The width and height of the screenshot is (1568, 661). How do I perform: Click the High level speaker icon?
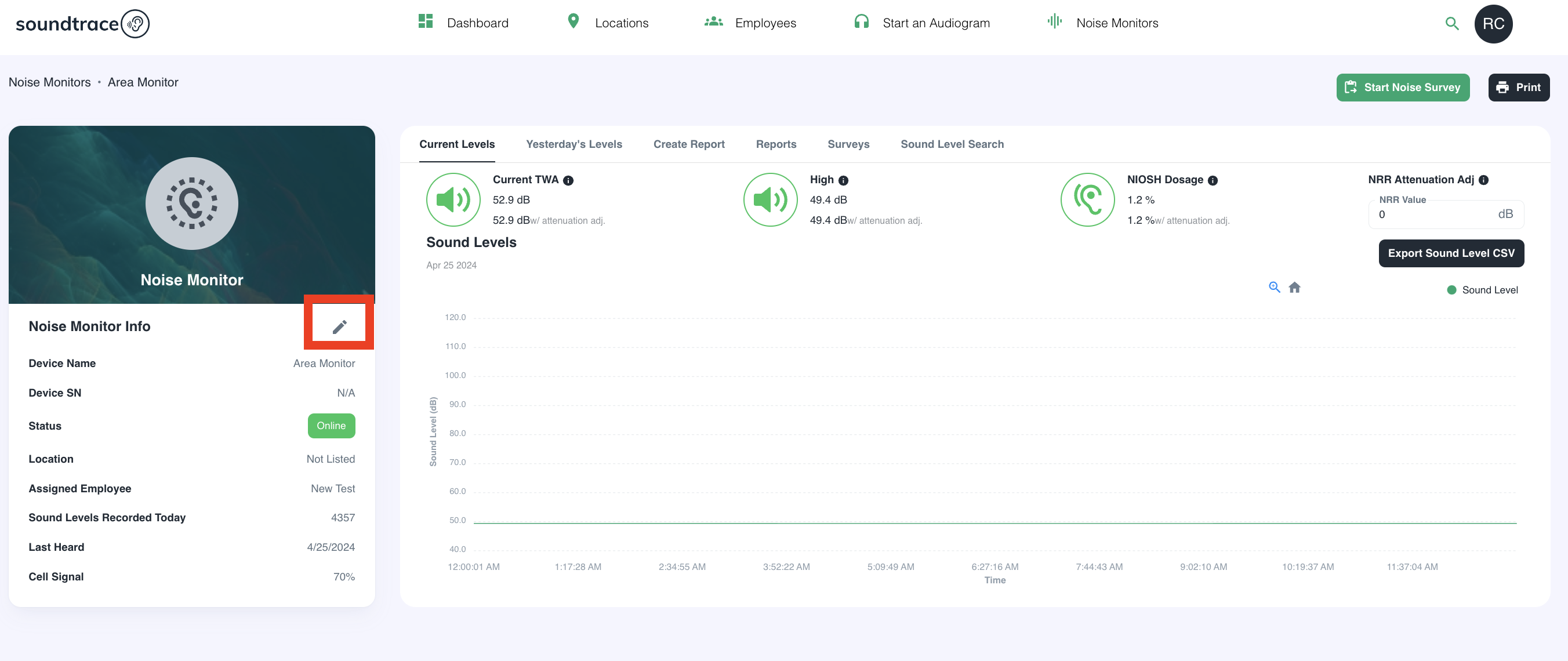coord(771,199)
